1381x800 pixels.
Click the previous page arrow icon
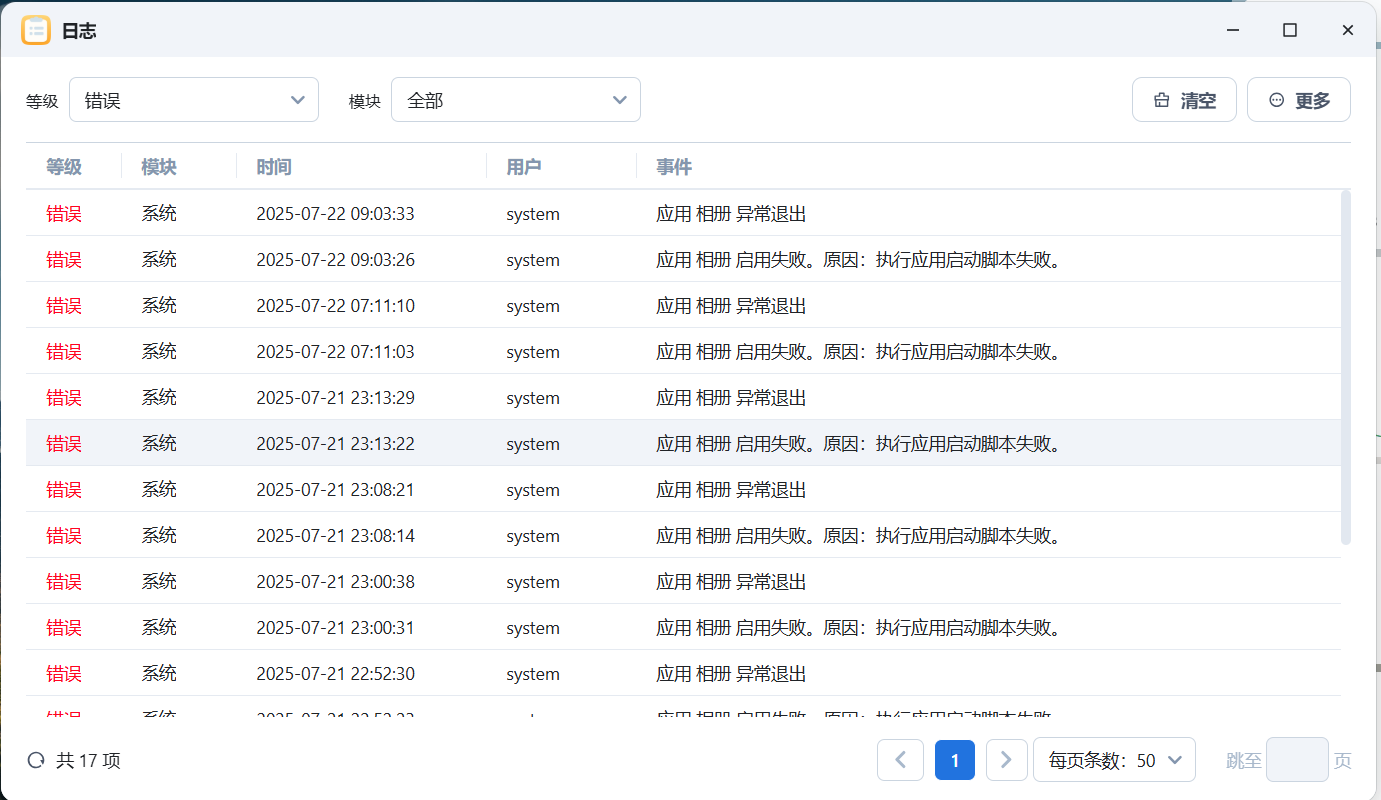click(900, 760)
